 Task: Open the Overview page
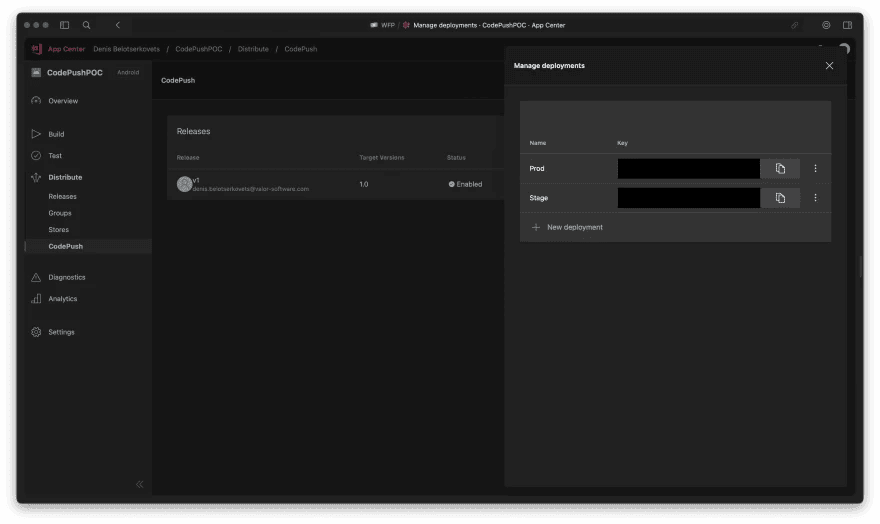point(62,101)
